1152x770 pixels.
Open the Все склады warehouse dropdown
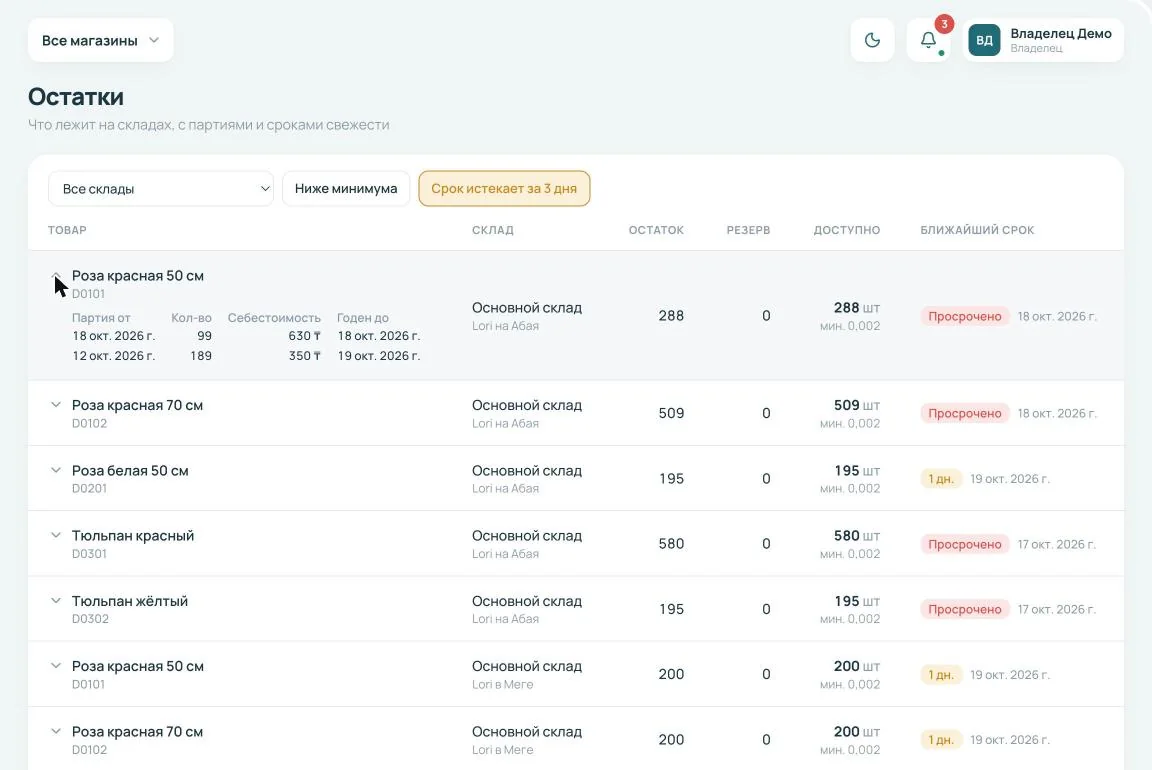[x=161, y=189]
